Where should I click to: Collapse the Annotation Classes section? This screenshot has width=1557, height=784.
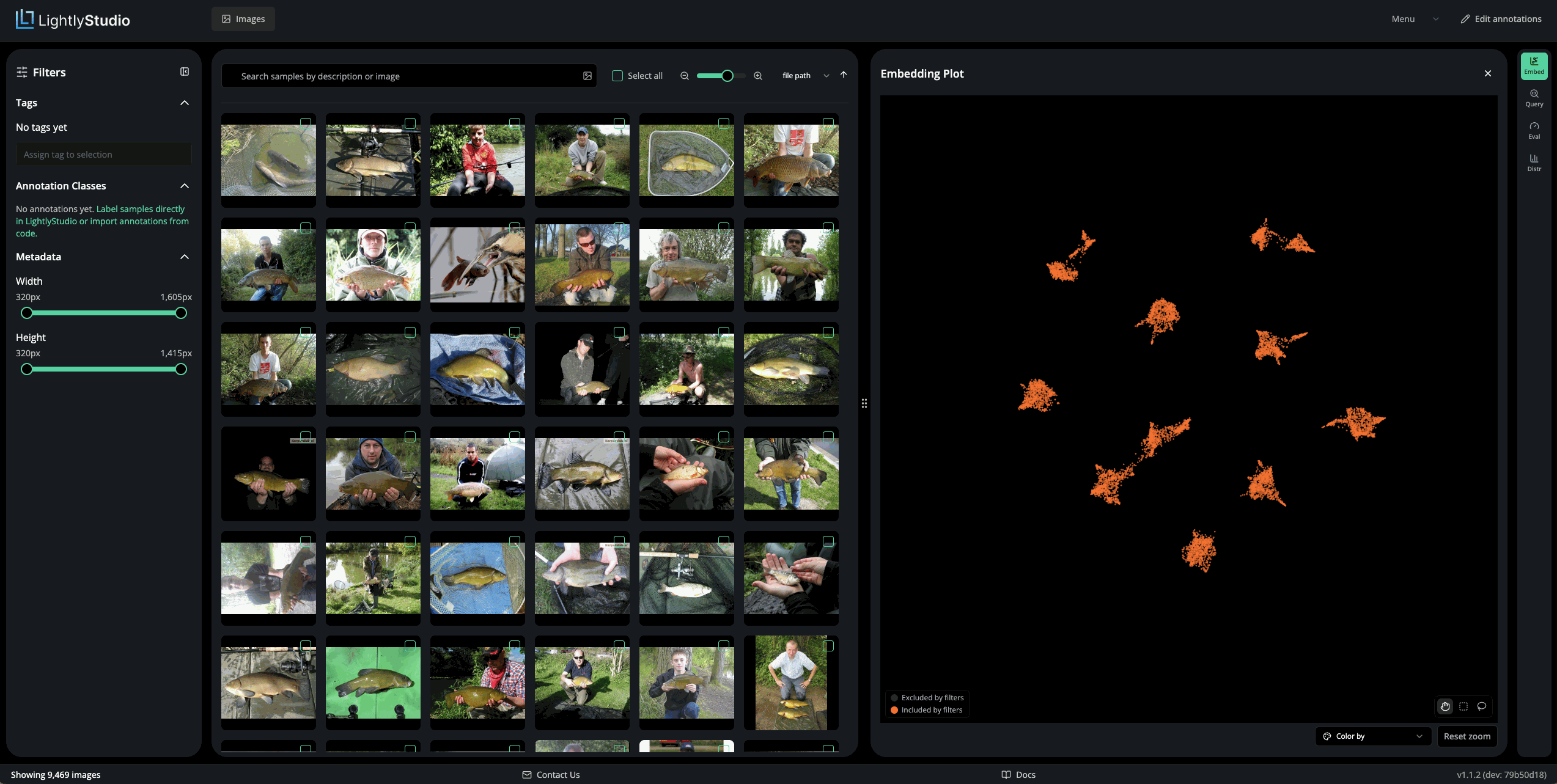(185, 186)
